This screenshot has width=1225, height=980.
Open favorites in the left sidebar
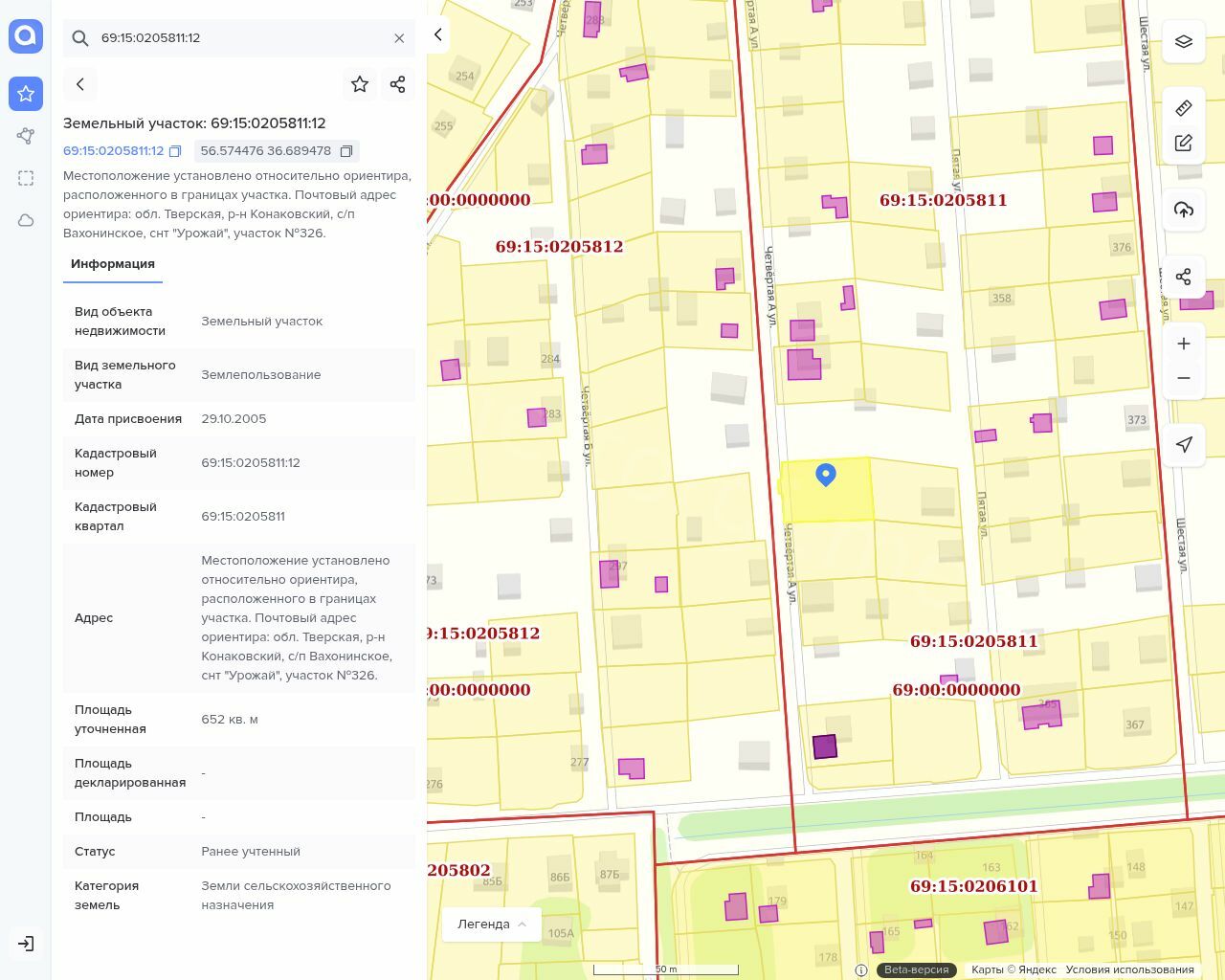click(26, 94)
